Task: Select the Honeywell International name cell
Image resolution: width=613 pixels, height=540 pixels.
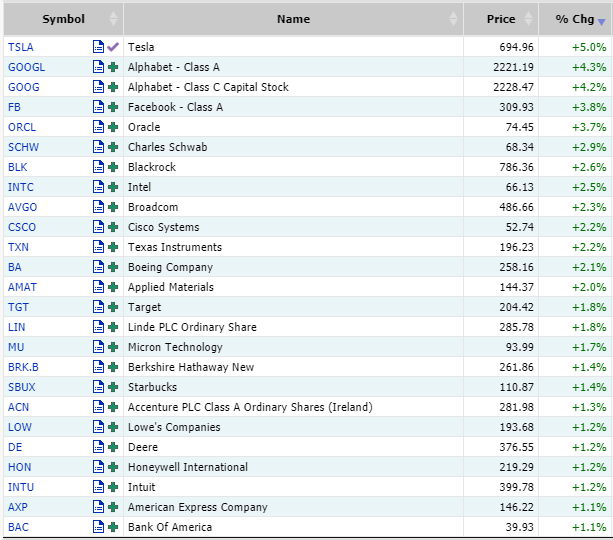Action: (x=293, y=467)
